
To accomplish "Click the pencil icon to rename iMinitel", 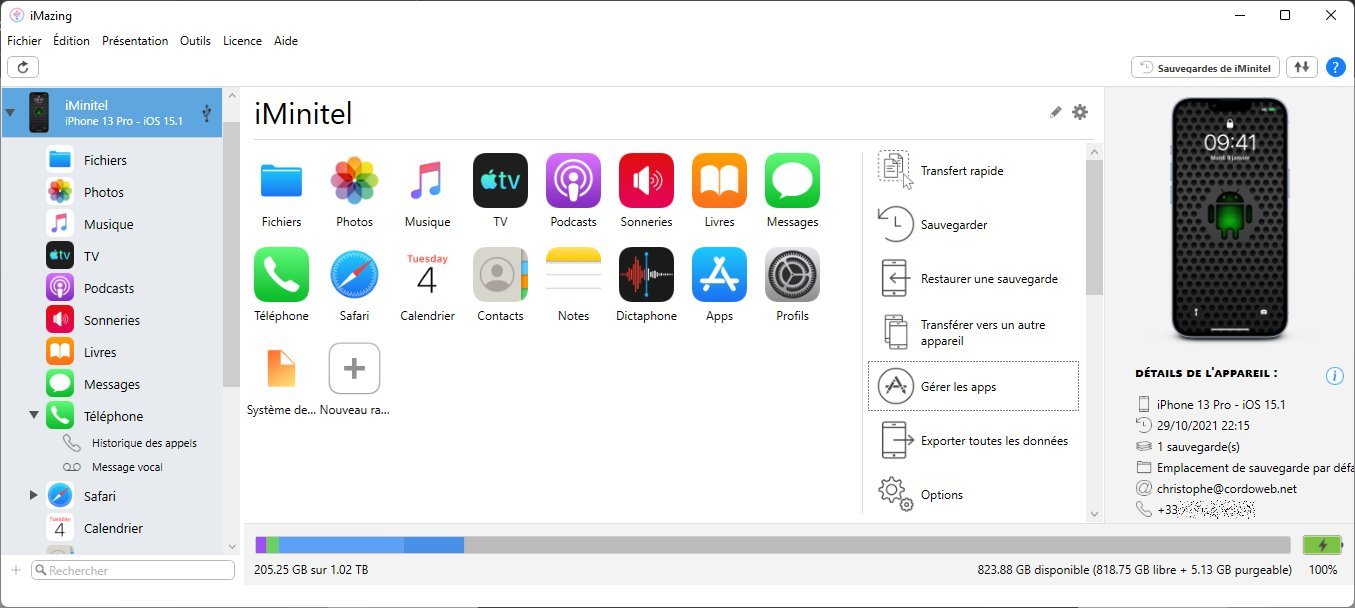I will click(1055, 112).
